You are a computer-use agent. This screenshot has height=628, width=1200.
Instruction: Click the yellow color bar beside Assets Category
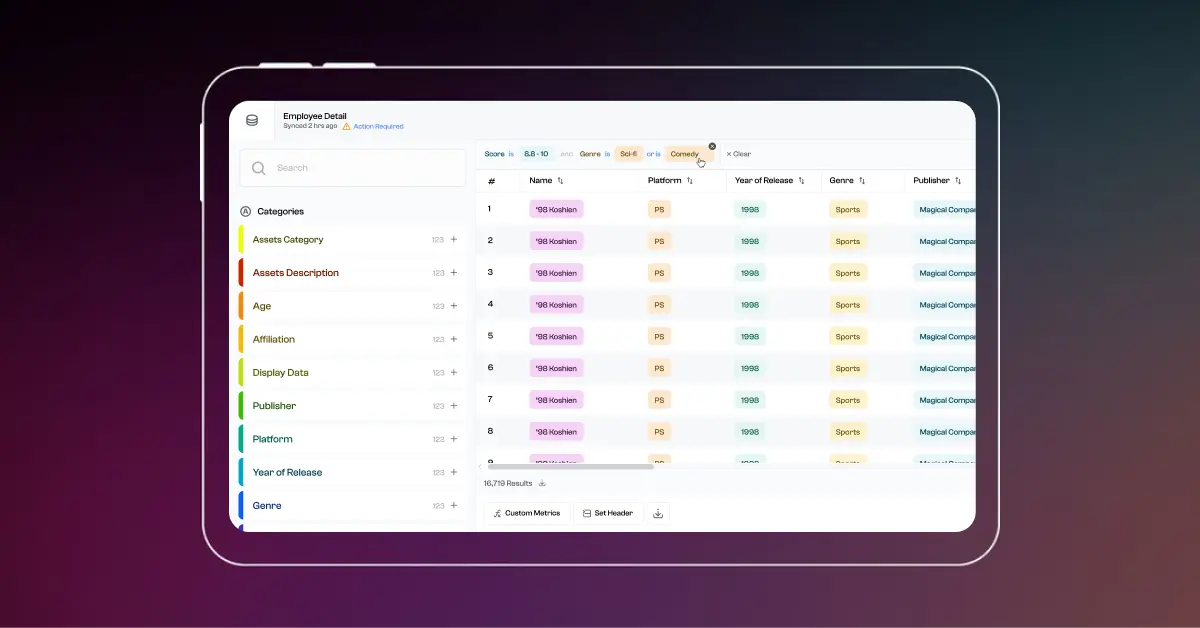(241, 240)
